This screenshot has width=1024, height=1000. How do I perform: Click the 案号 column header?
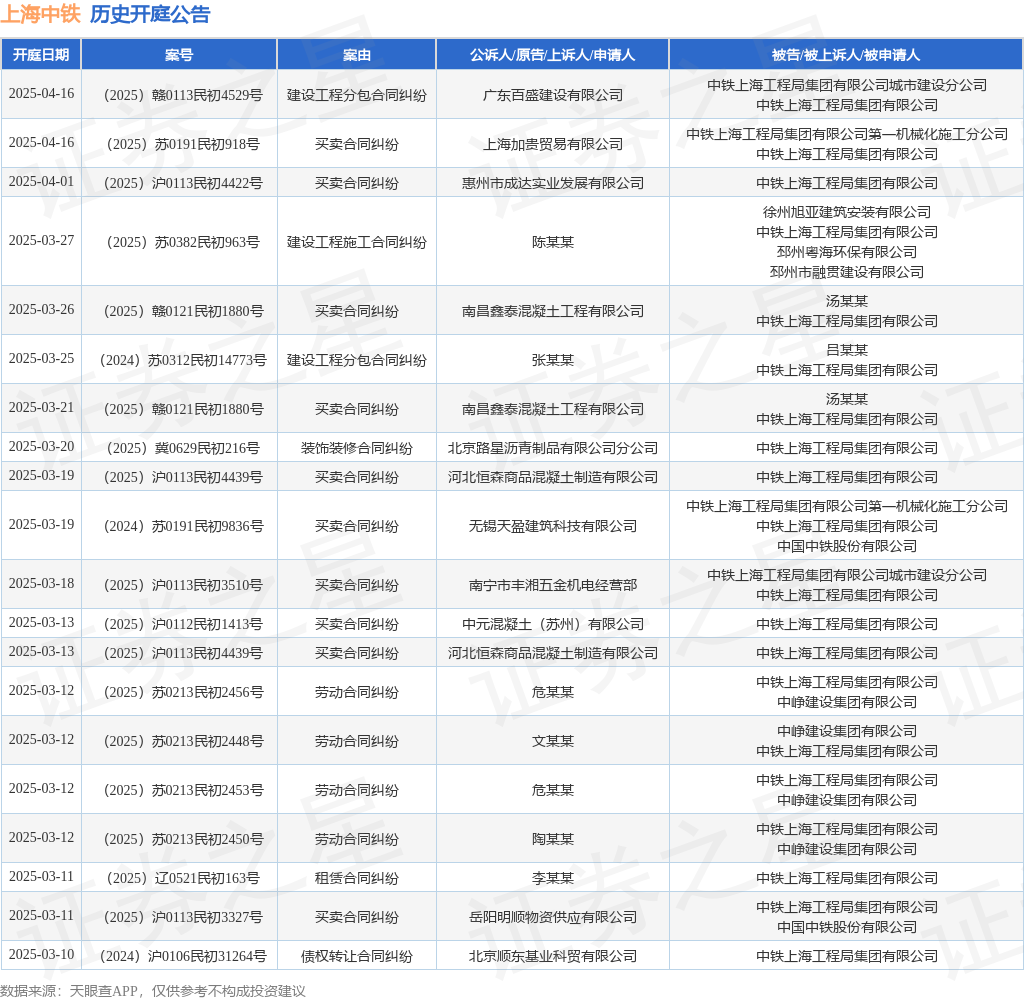coord(179,55)
